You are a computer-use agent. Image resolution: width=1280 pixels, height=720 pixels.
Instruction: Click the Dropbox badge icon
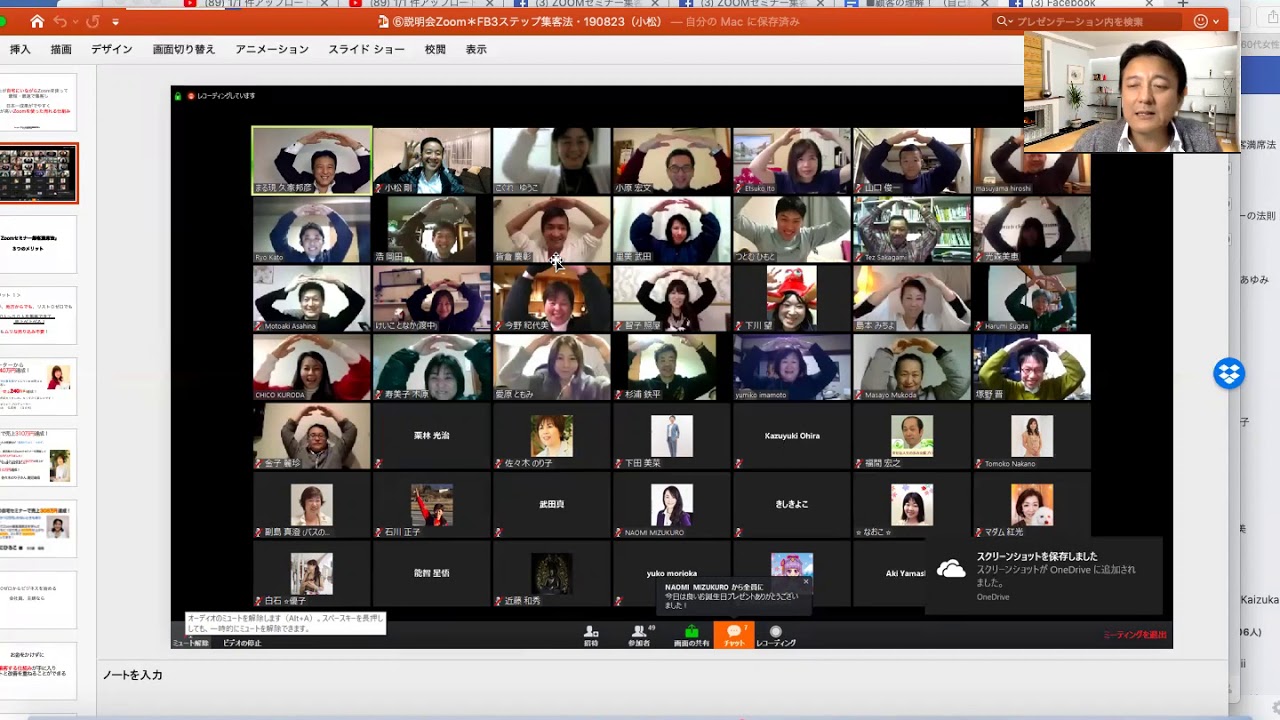pos(1229,374)
